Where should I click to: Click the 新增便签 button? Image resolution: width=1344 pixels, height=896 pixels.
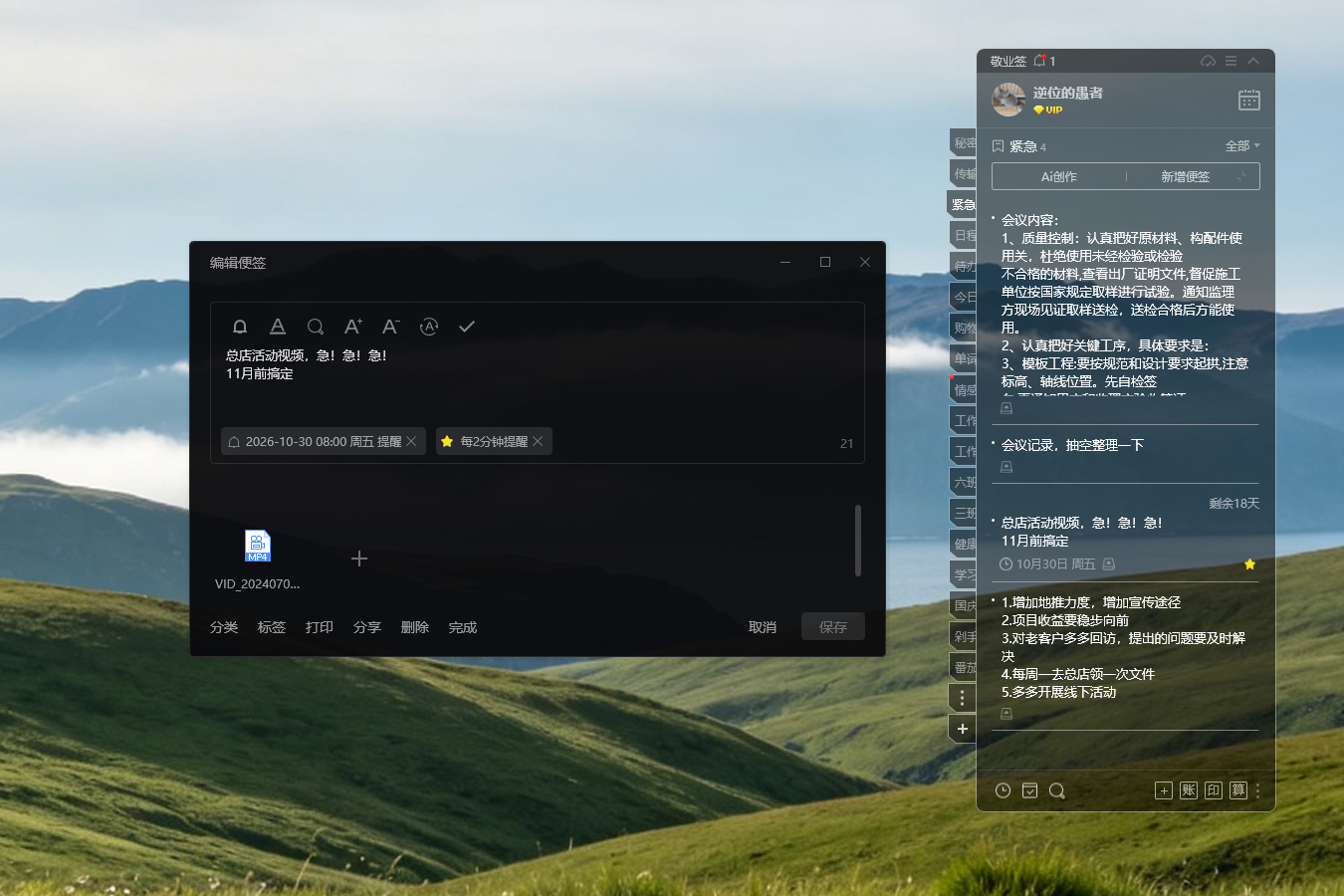tap(1186, 176)
